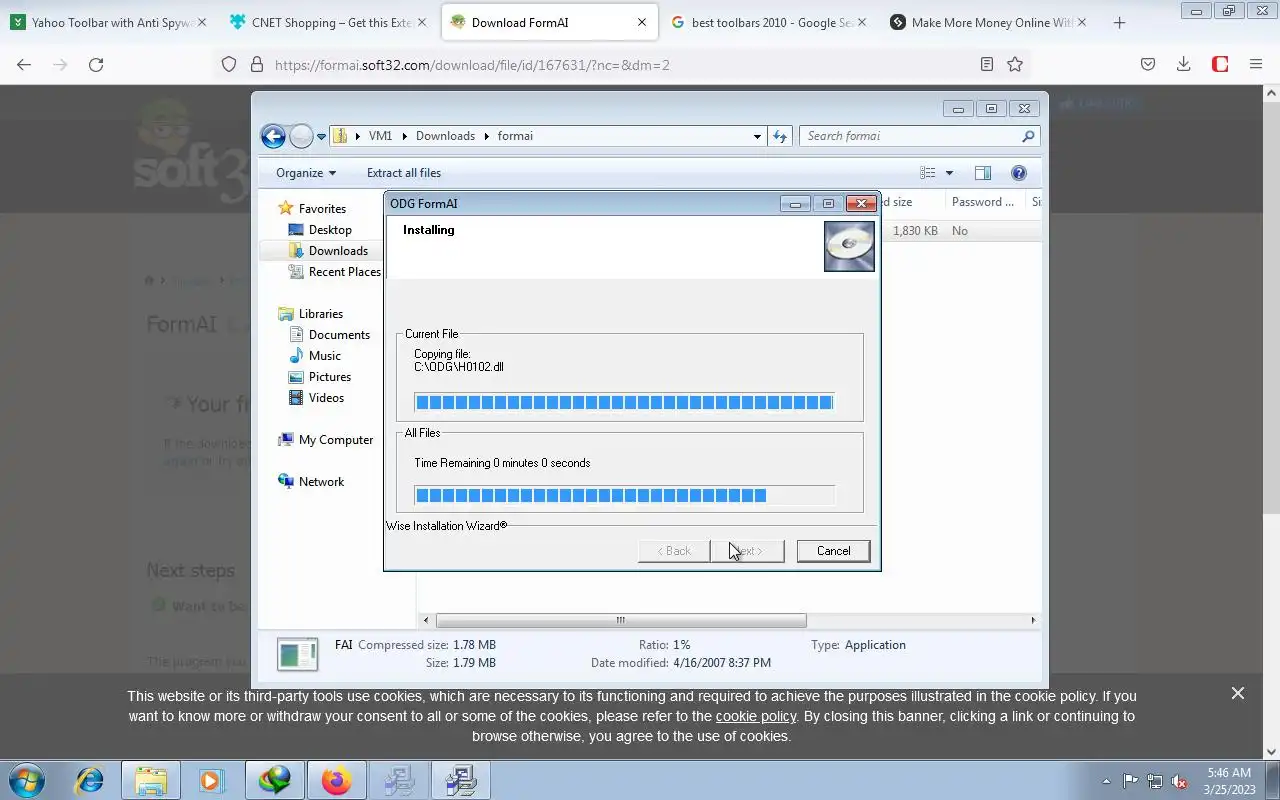Click the Current File progress bar
This screenshot has width=1280, height=800.
624,402
